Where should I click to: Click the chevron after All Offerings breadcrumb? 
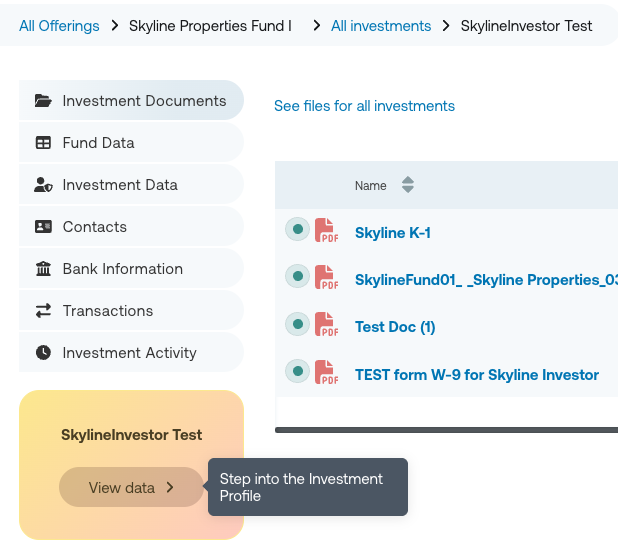[114, 26]
